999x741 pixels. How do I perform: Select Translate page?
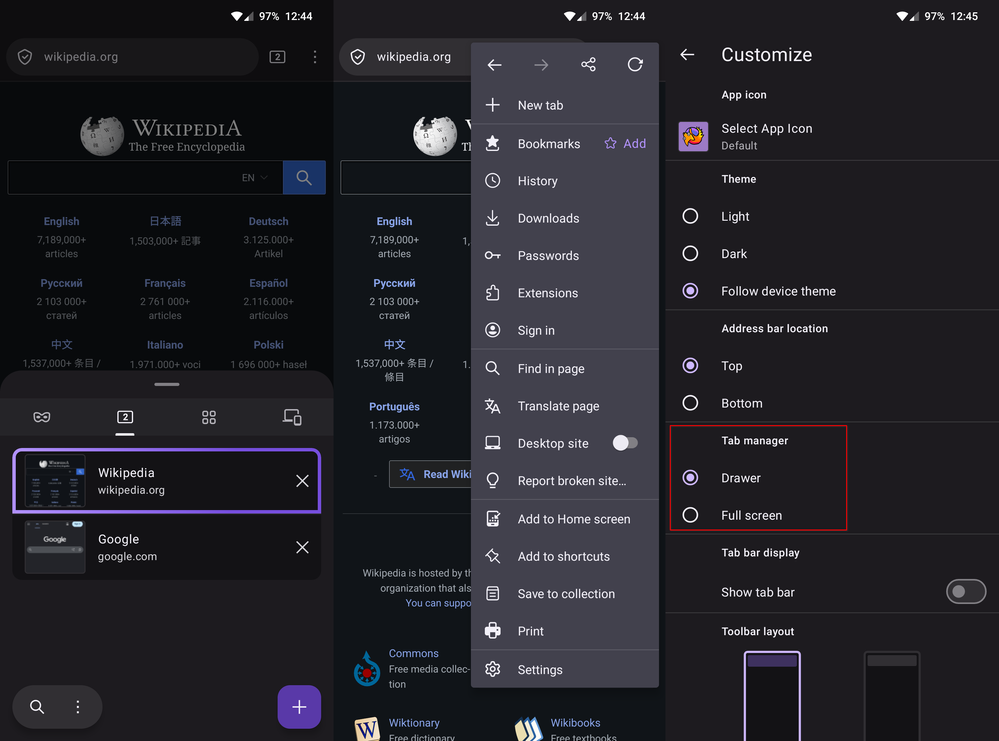pyautogui.click(x=564, y=406)
